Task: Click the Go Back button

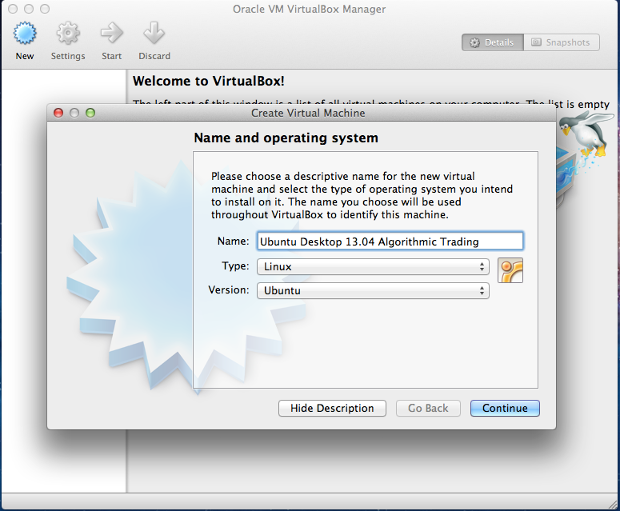Action: click(x=428, y=408)
